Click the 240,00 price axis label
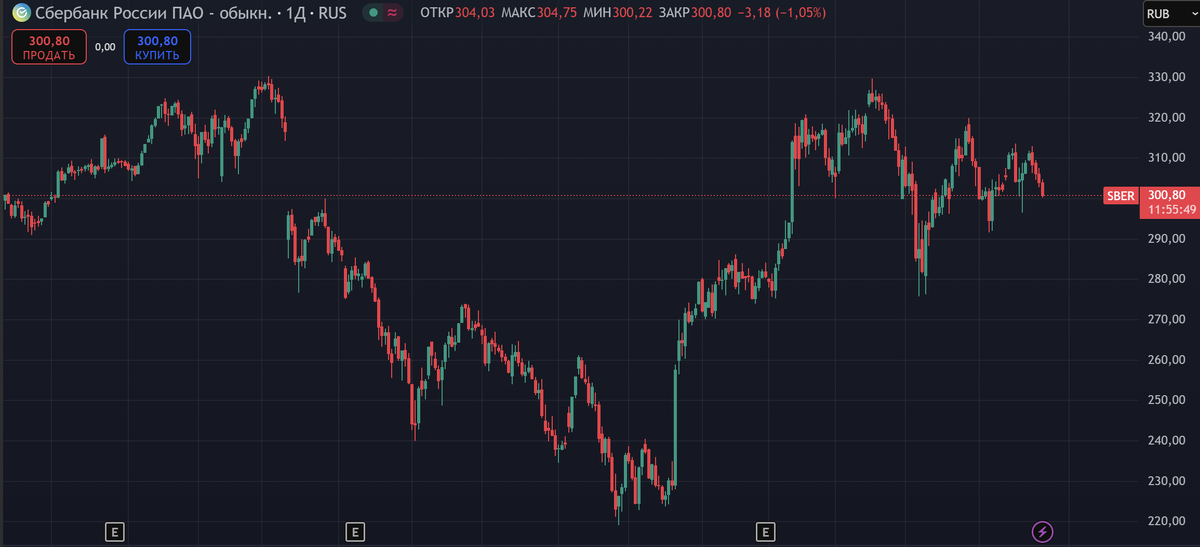Screen dimensions: 1200x547 pos(1166,440)
